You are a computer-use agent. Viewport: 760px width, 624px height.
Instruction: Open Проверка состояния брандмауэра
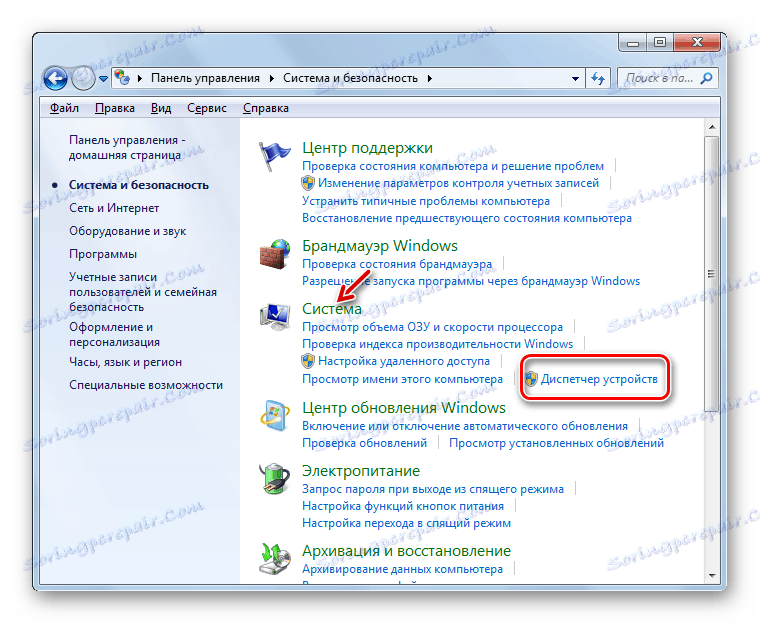point(397,264)
